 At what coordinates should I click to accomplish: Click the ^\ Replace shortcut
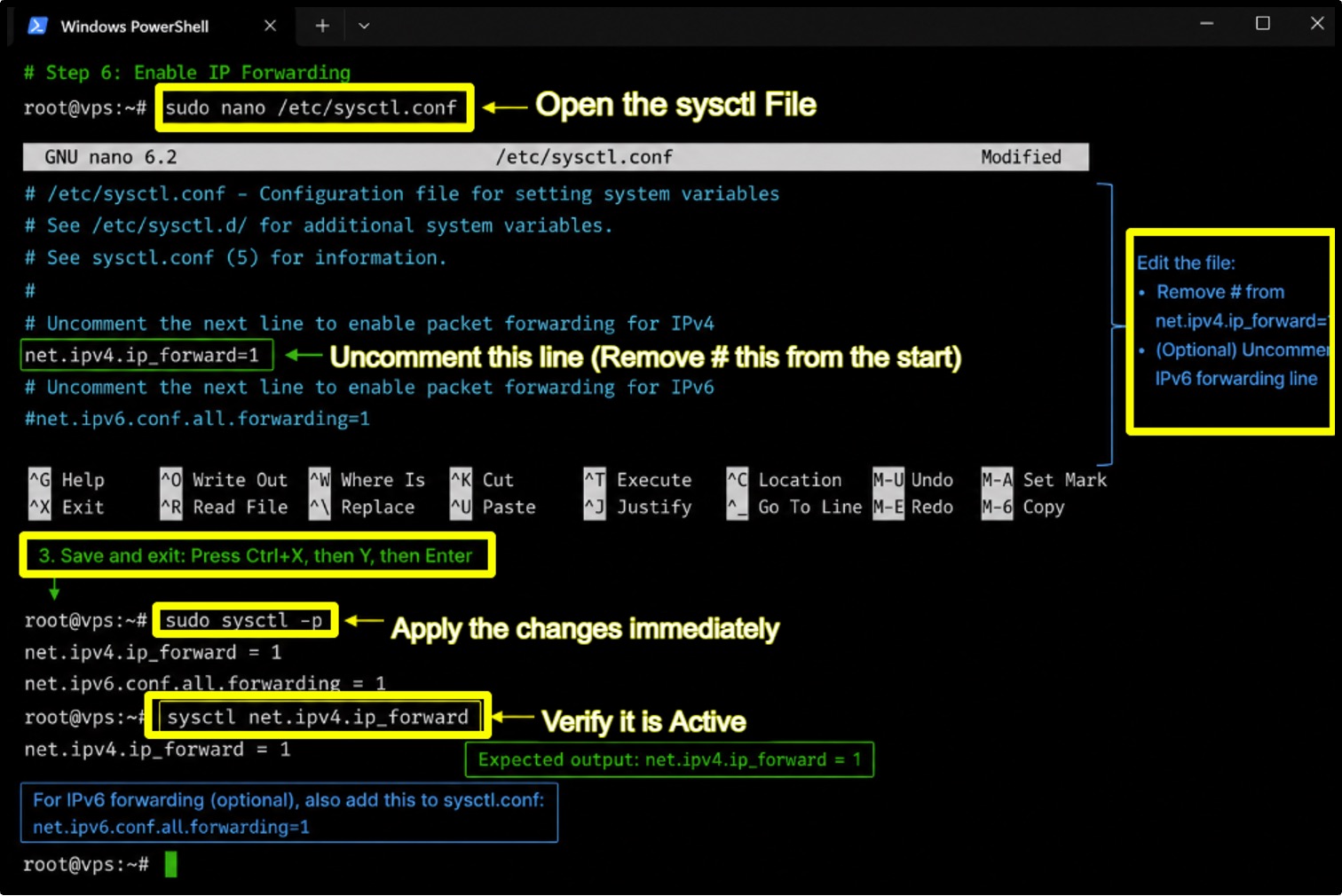362,507
